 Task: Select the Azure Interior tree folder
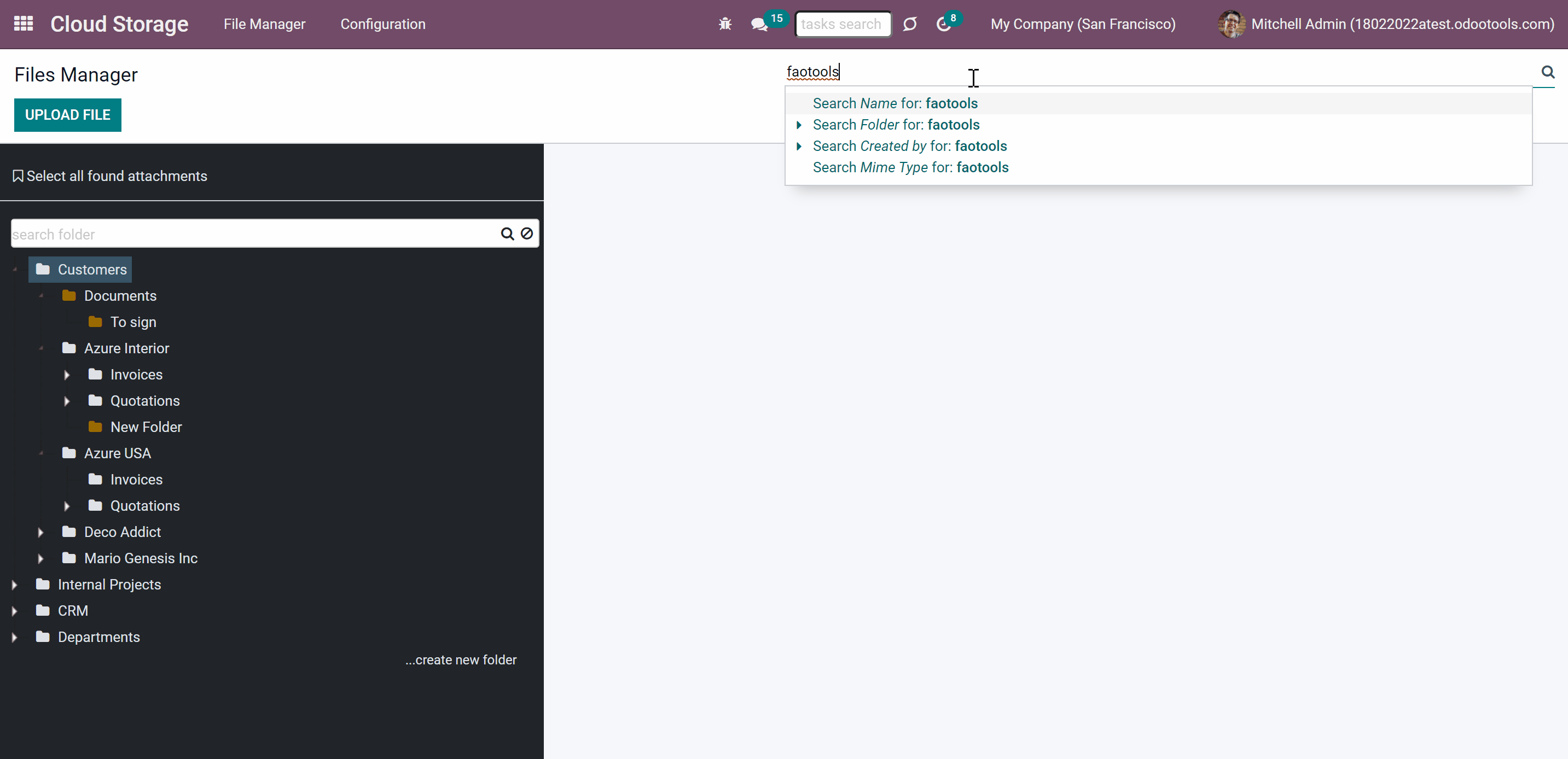(x=126, y=348)
